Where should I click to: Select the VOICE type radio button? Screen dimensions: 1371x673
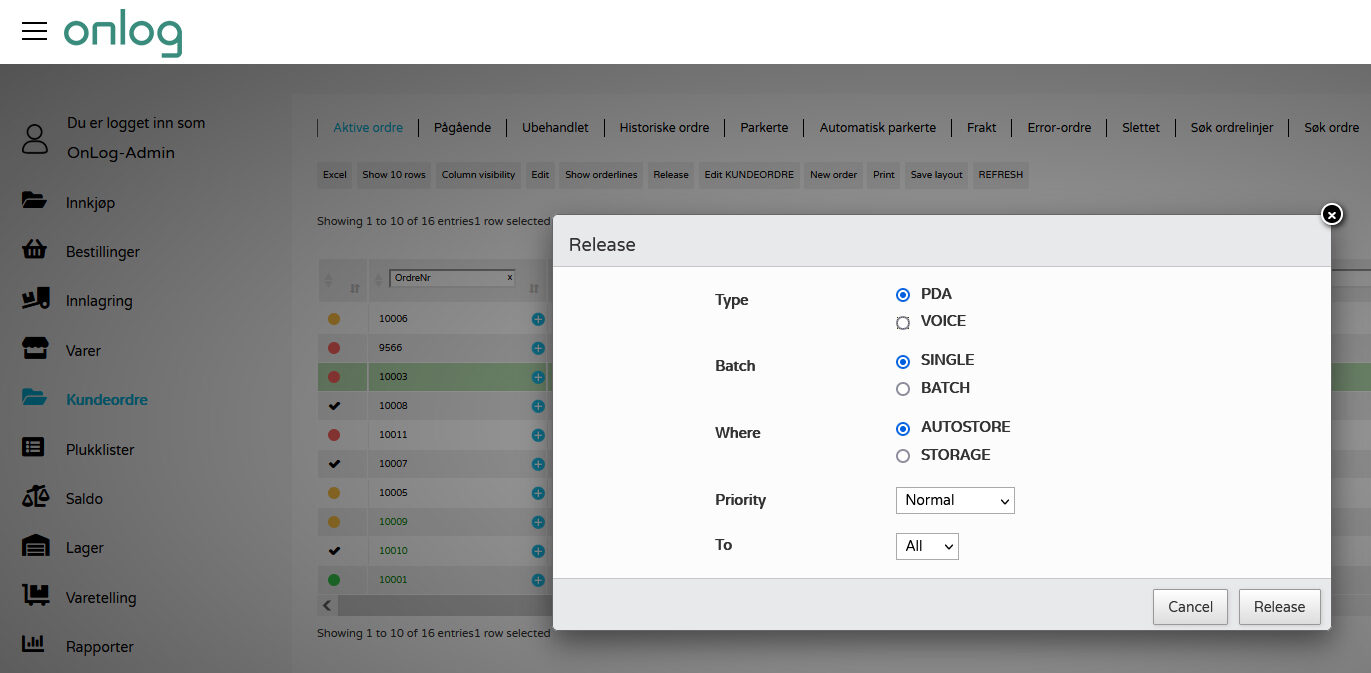(x=903, y=322)
